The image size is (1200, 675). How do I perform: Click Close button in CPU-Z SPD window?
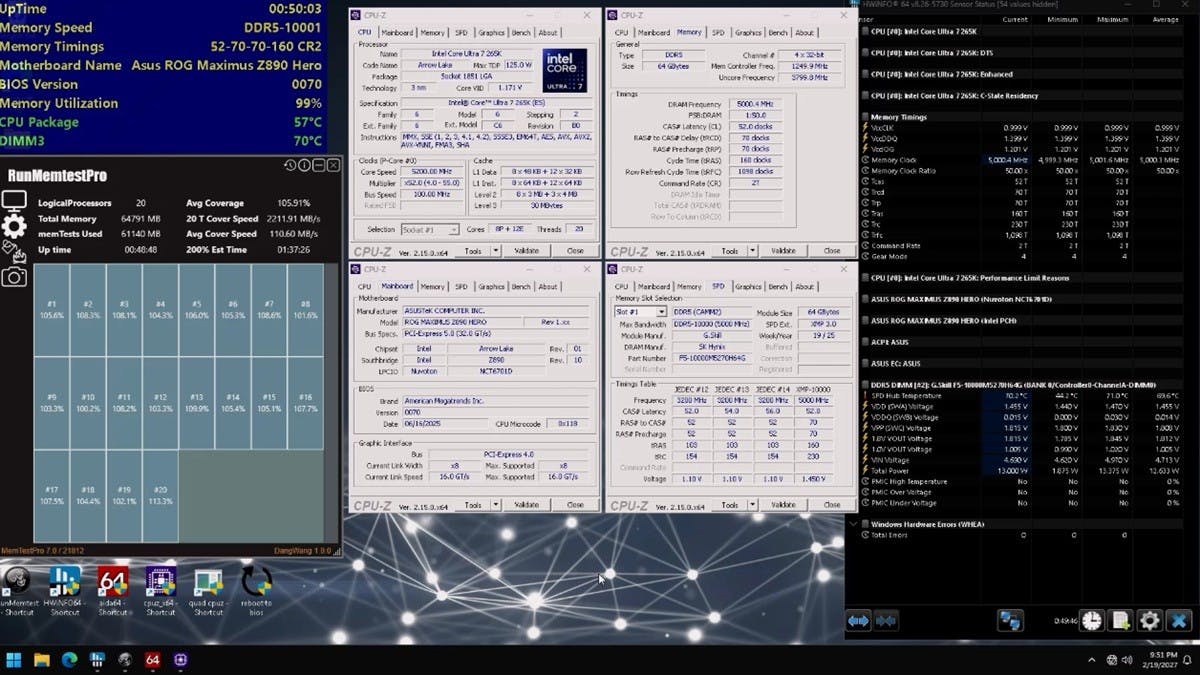tap(831, 505)
